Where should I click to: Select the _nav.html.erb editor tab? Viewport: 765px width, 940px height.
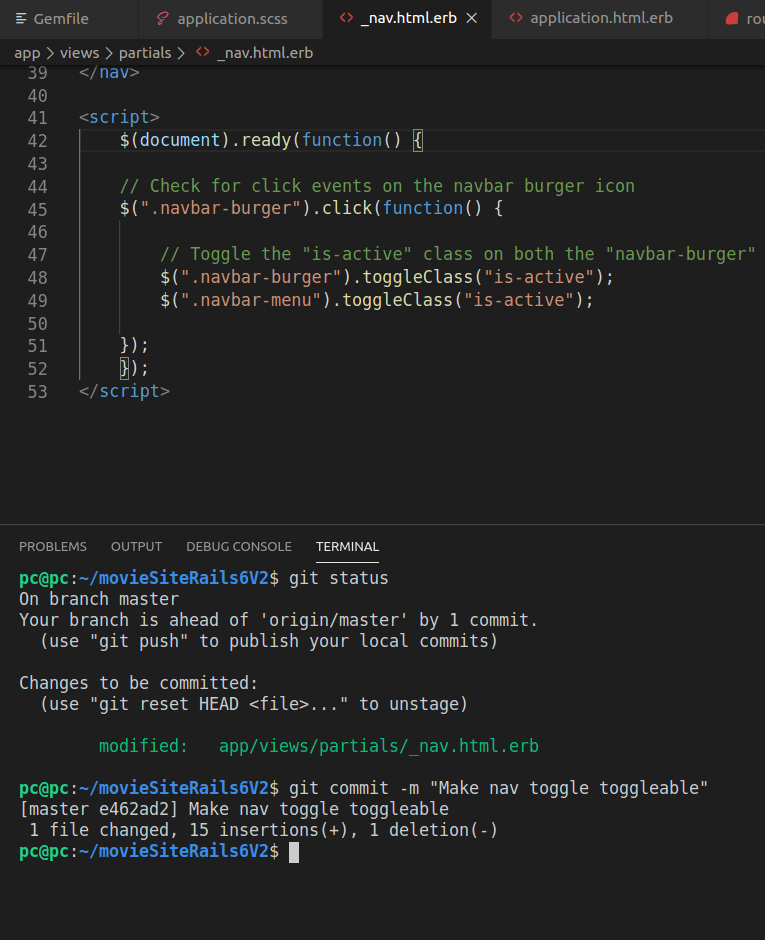coord(408,19)
